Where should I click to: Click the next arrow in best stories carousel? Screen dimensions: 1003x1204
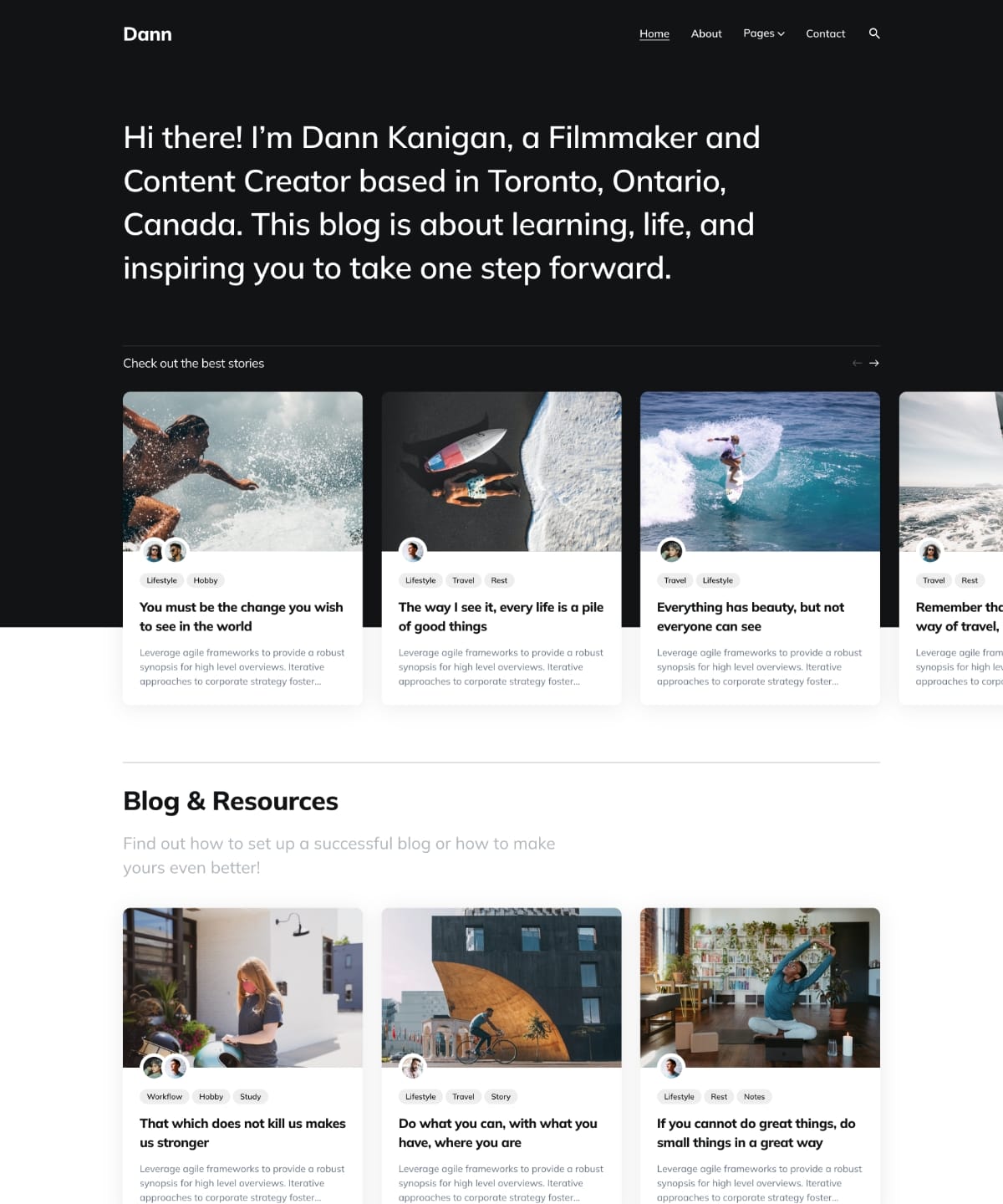874,363
